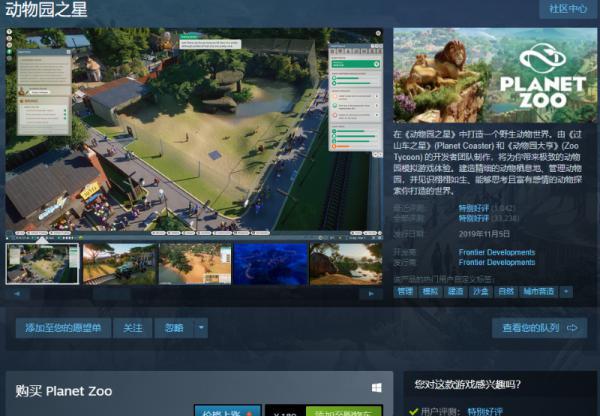This screenshot has height=416, width=600.
Task: Click the 关注 follow button
Action: [133, 328]
